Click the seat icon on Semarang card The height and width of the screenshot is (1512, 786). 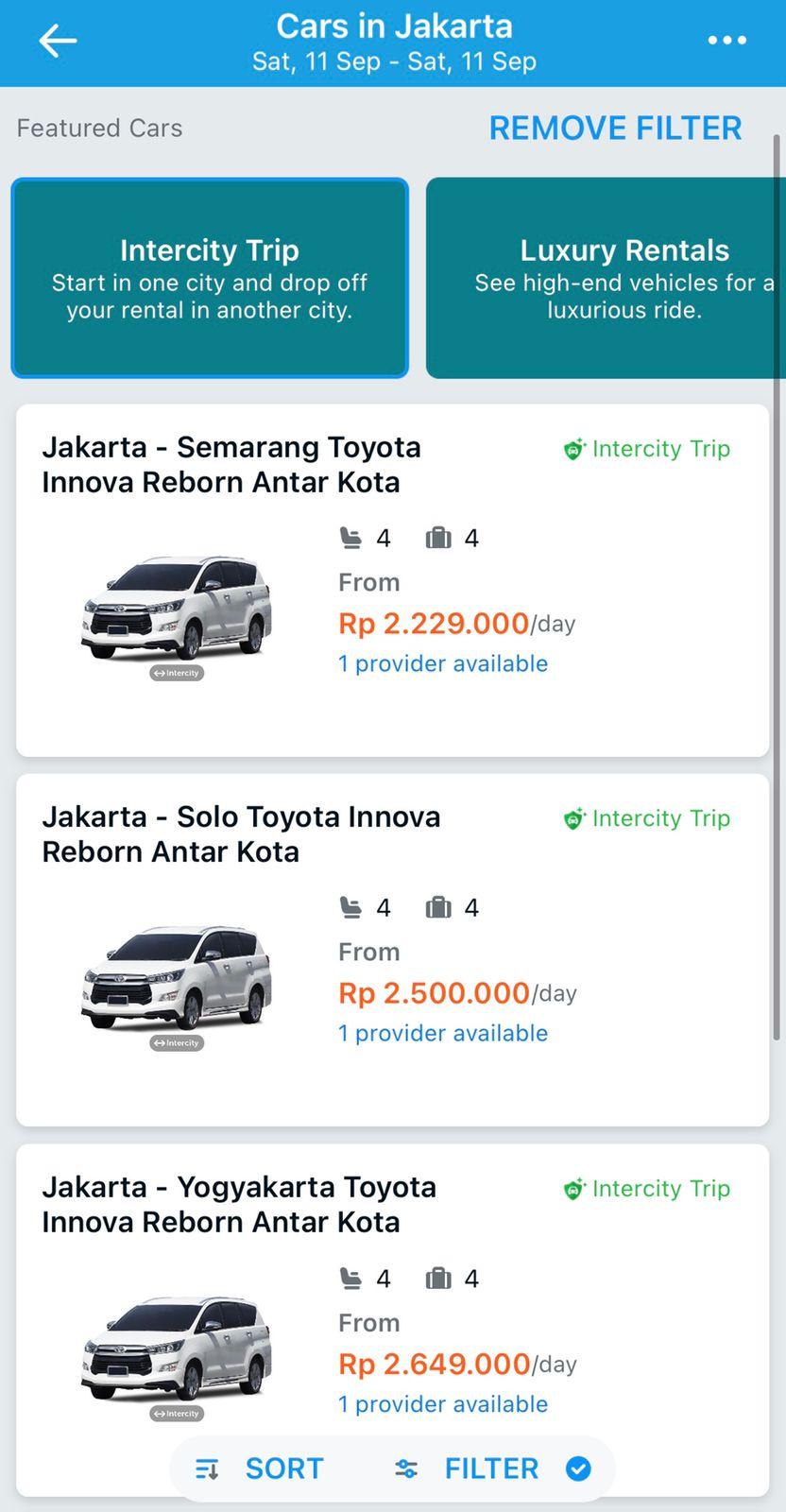pyautogui.click(x=350, y=538)
